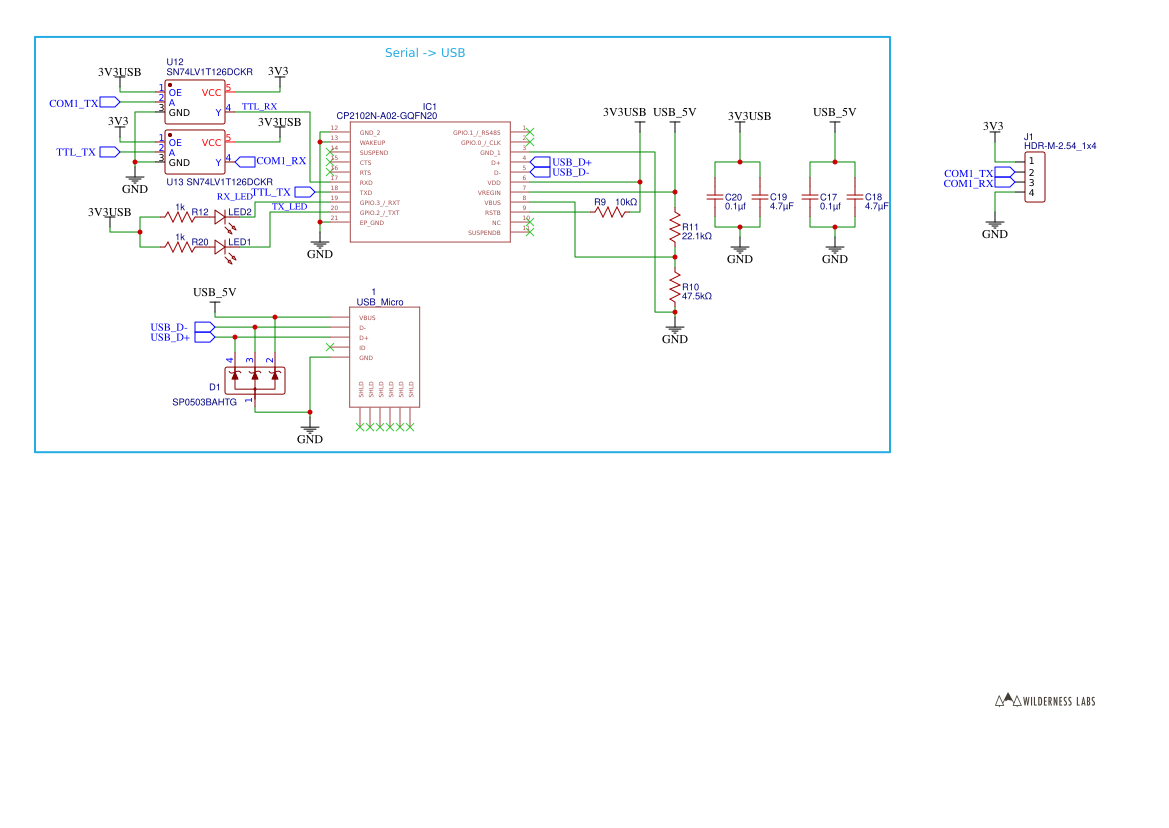Select the USB_Micro connector symbol
Viewport: 1169px width, 828px height.
(x=385, y=355)
